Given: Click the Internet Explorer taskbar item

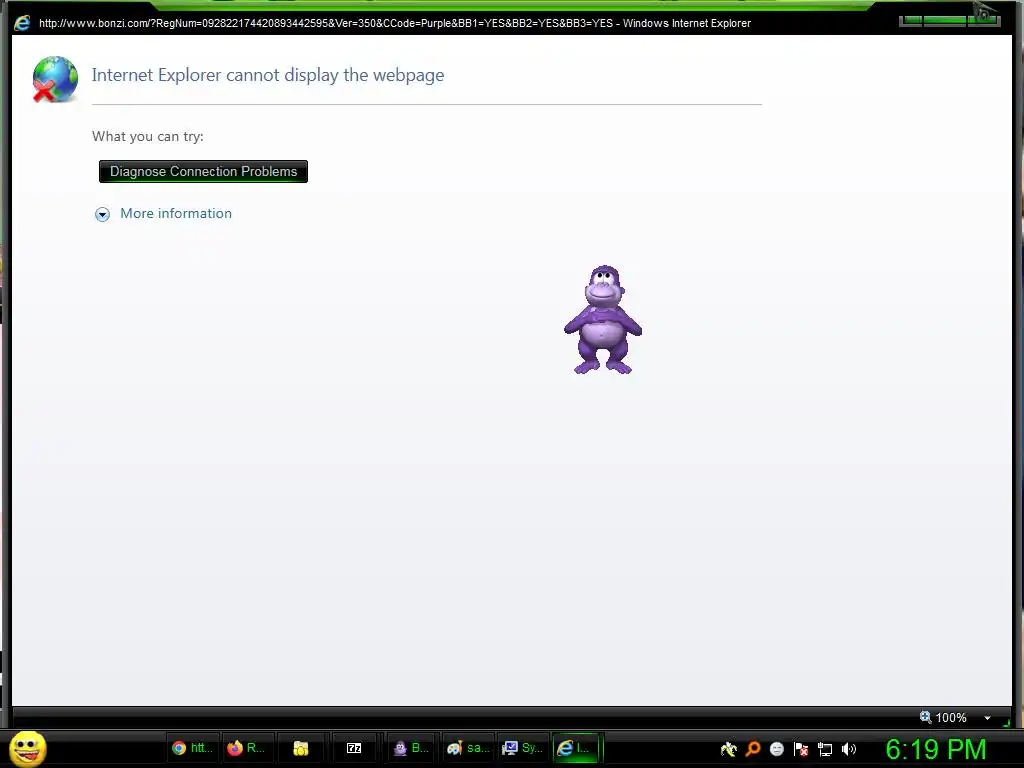Looking at the screenshot, I should [576, 748].
